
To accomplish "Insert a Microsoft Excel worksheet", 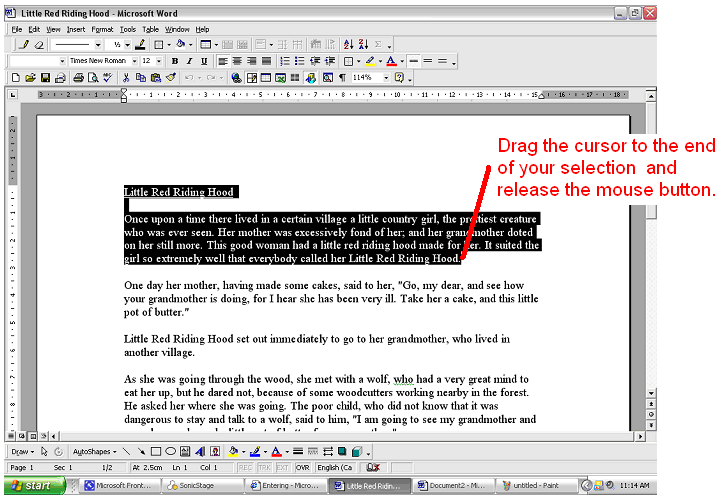I will (280, 78).
